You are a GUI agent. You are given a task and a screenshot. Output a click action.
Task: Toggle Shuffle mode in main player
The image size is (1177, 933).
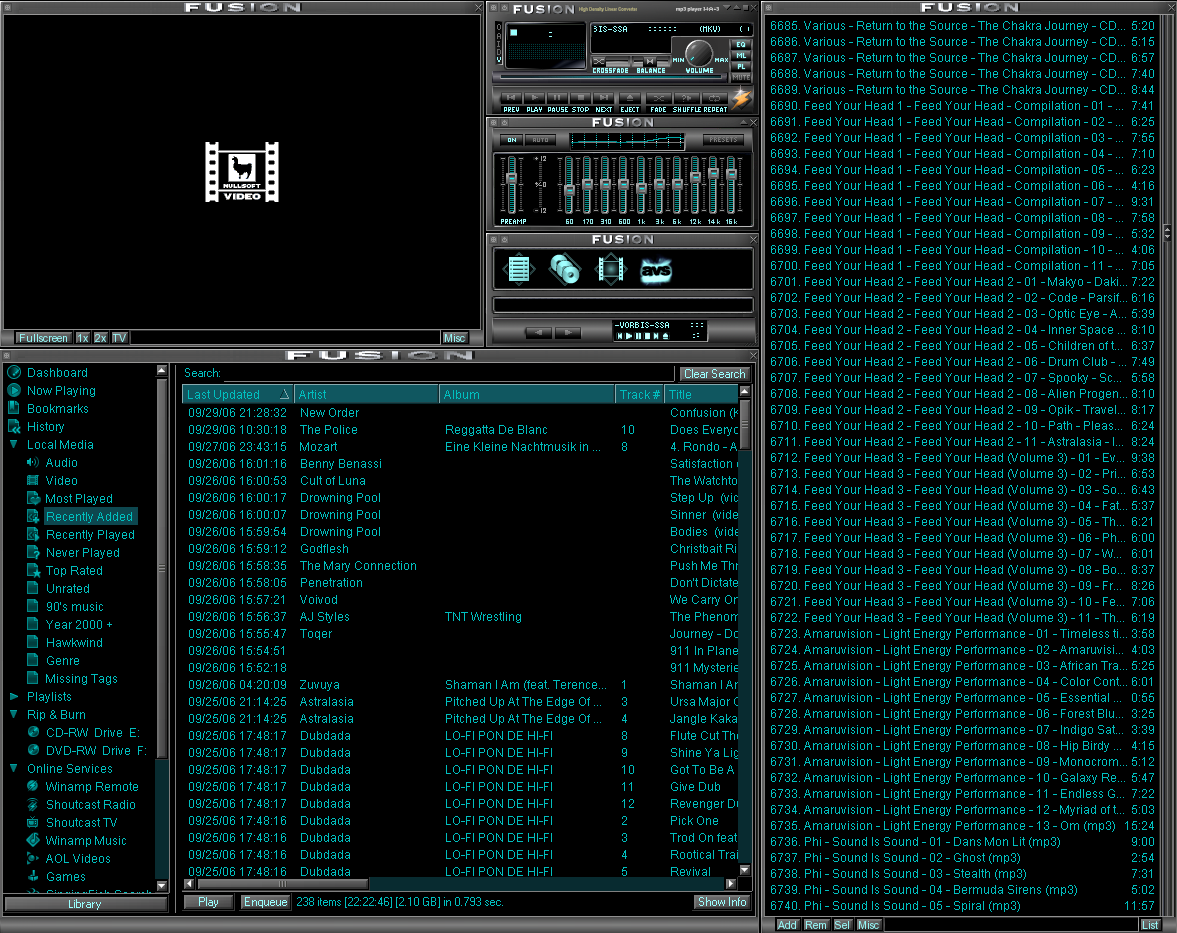click(x=686, y=98)
